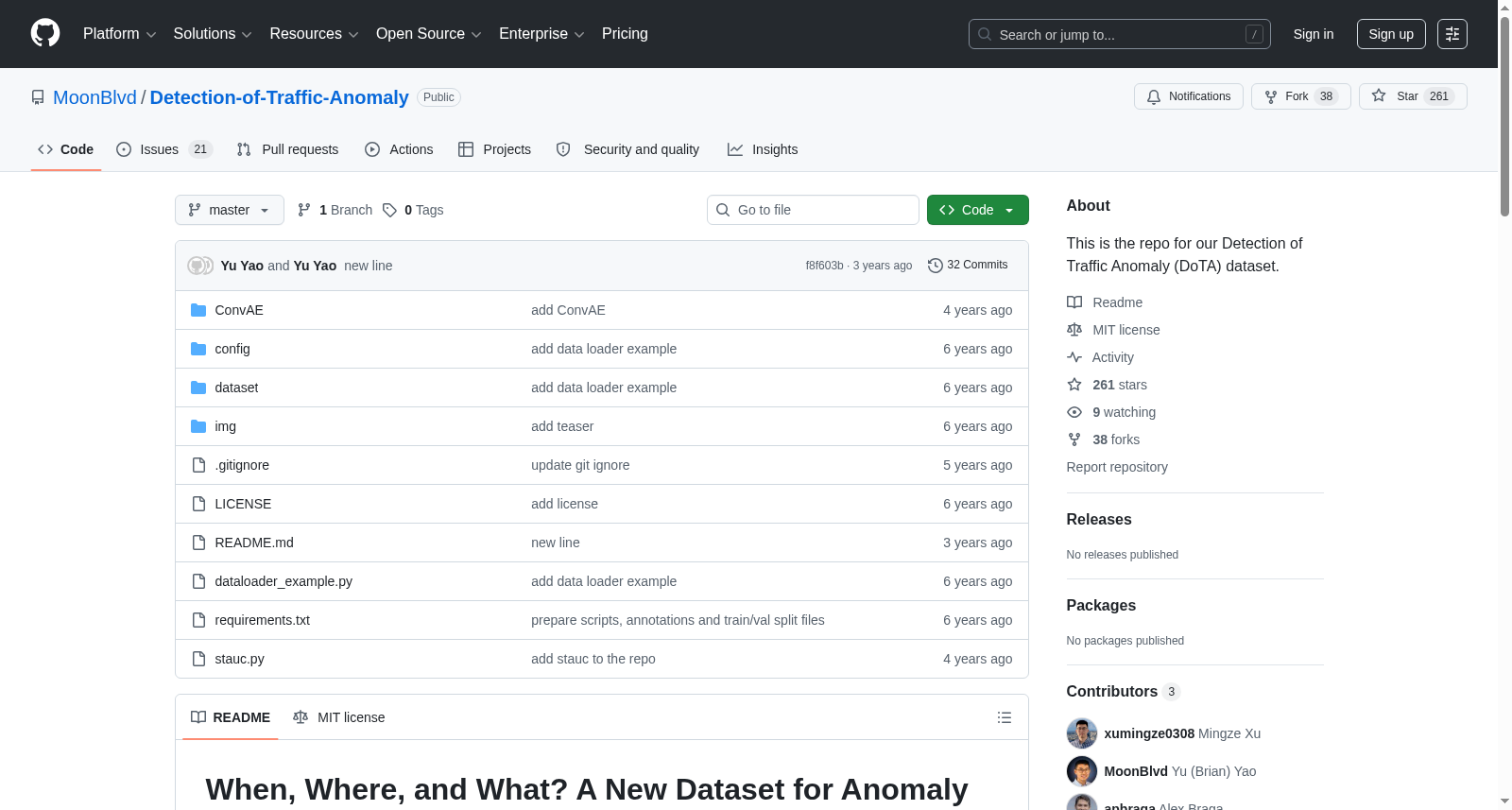Switch to the Issues tab
Viewport: 1512px width, 810px height.
click(164, 149)
